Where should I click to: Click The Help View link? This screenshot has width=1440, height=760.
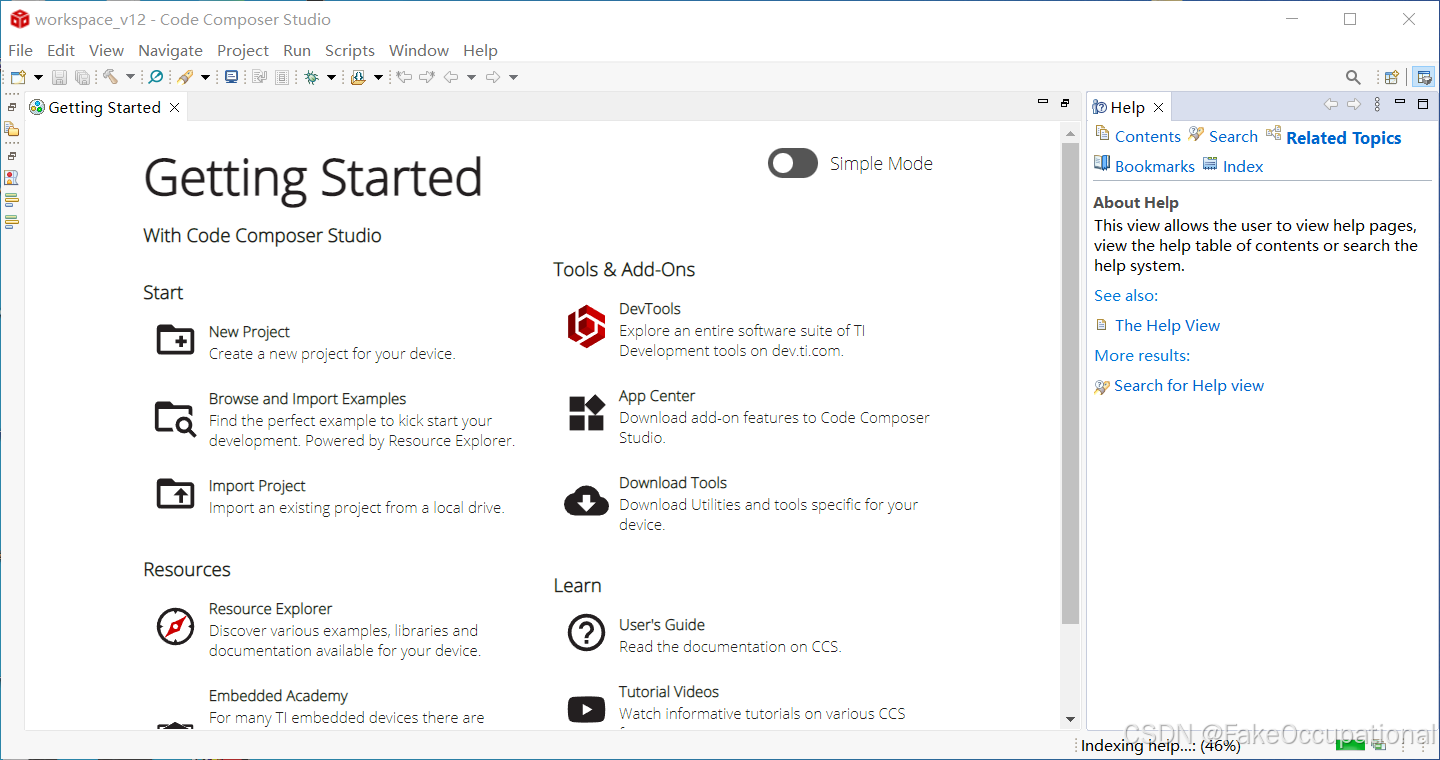pyautogui.click(x=1167, y=325)
